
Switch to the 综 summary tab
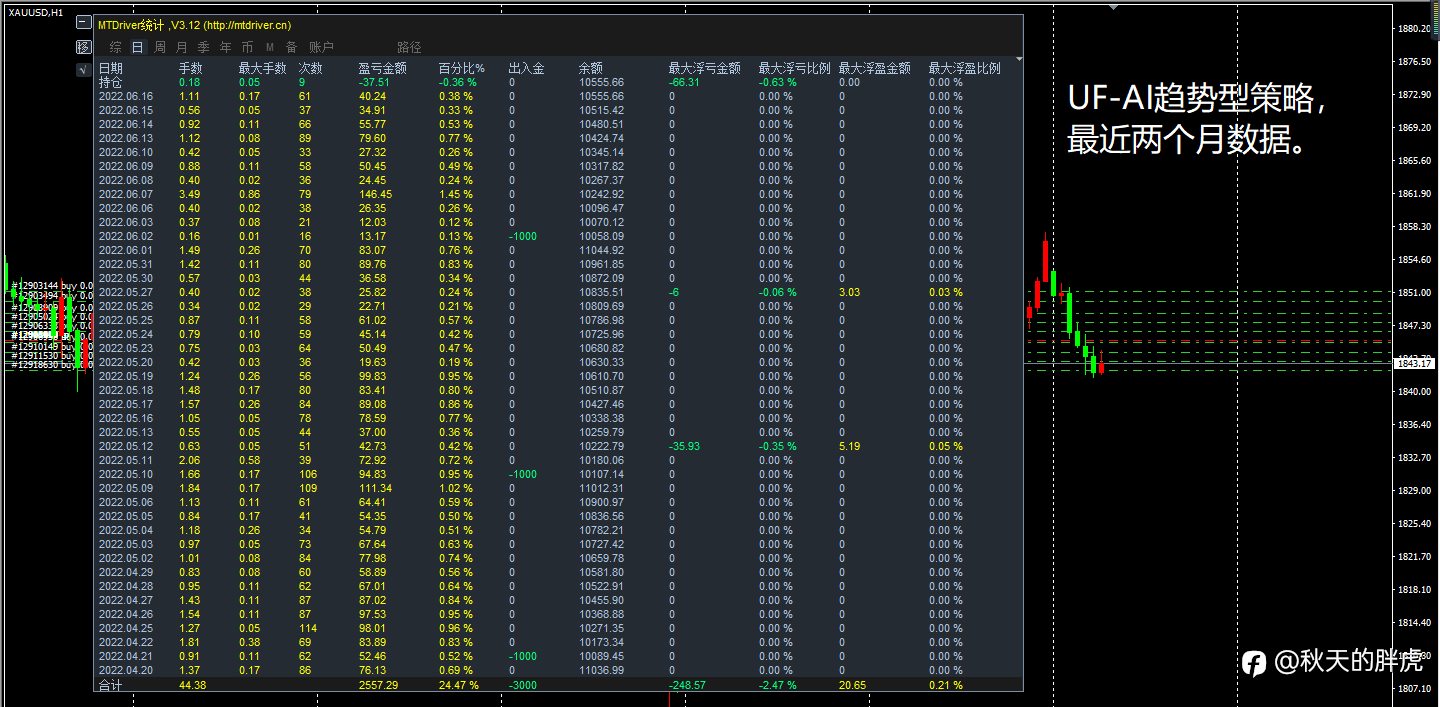click(116, 47)
